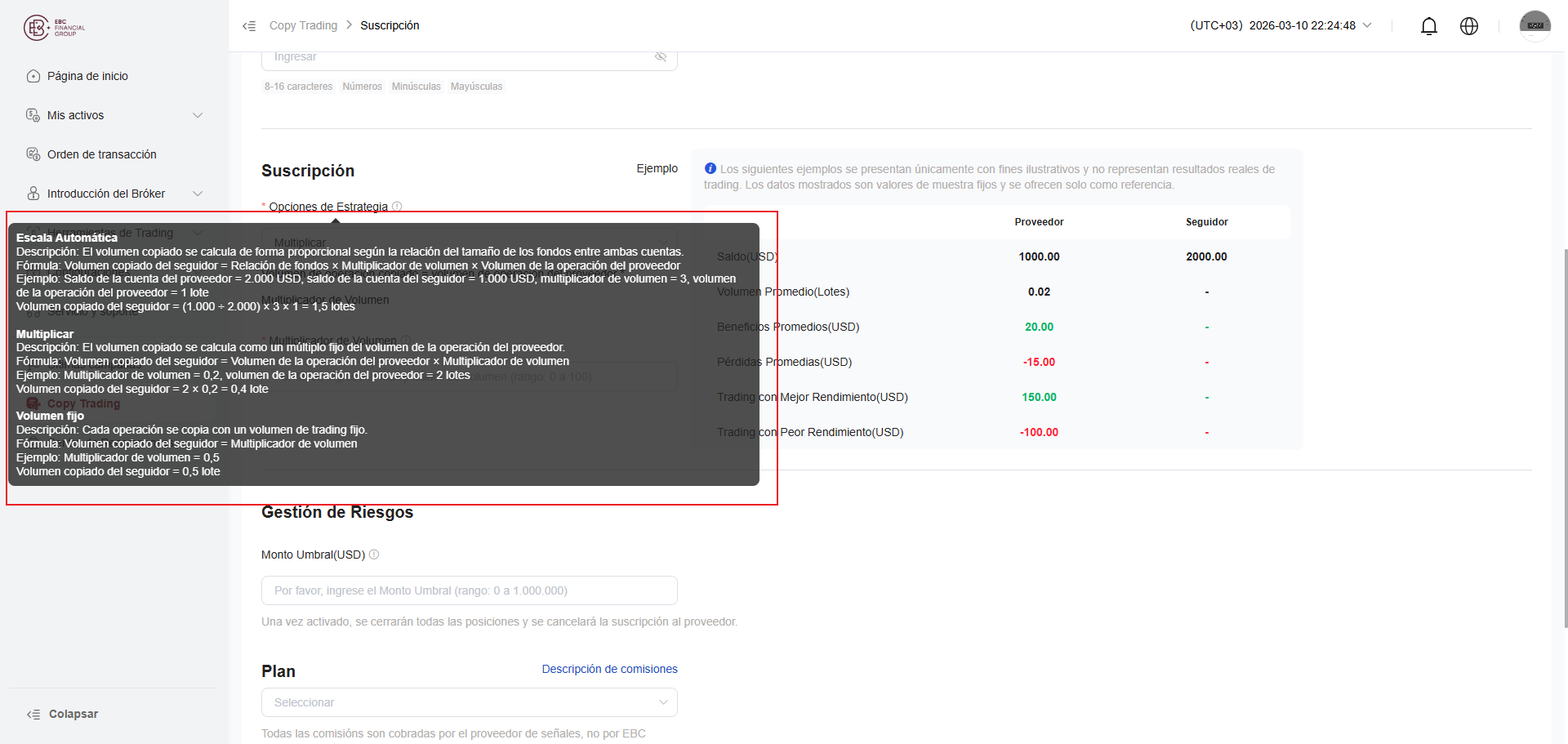
Task: Go to the Copy Trading breadcrumb
Action: [303, 25]
